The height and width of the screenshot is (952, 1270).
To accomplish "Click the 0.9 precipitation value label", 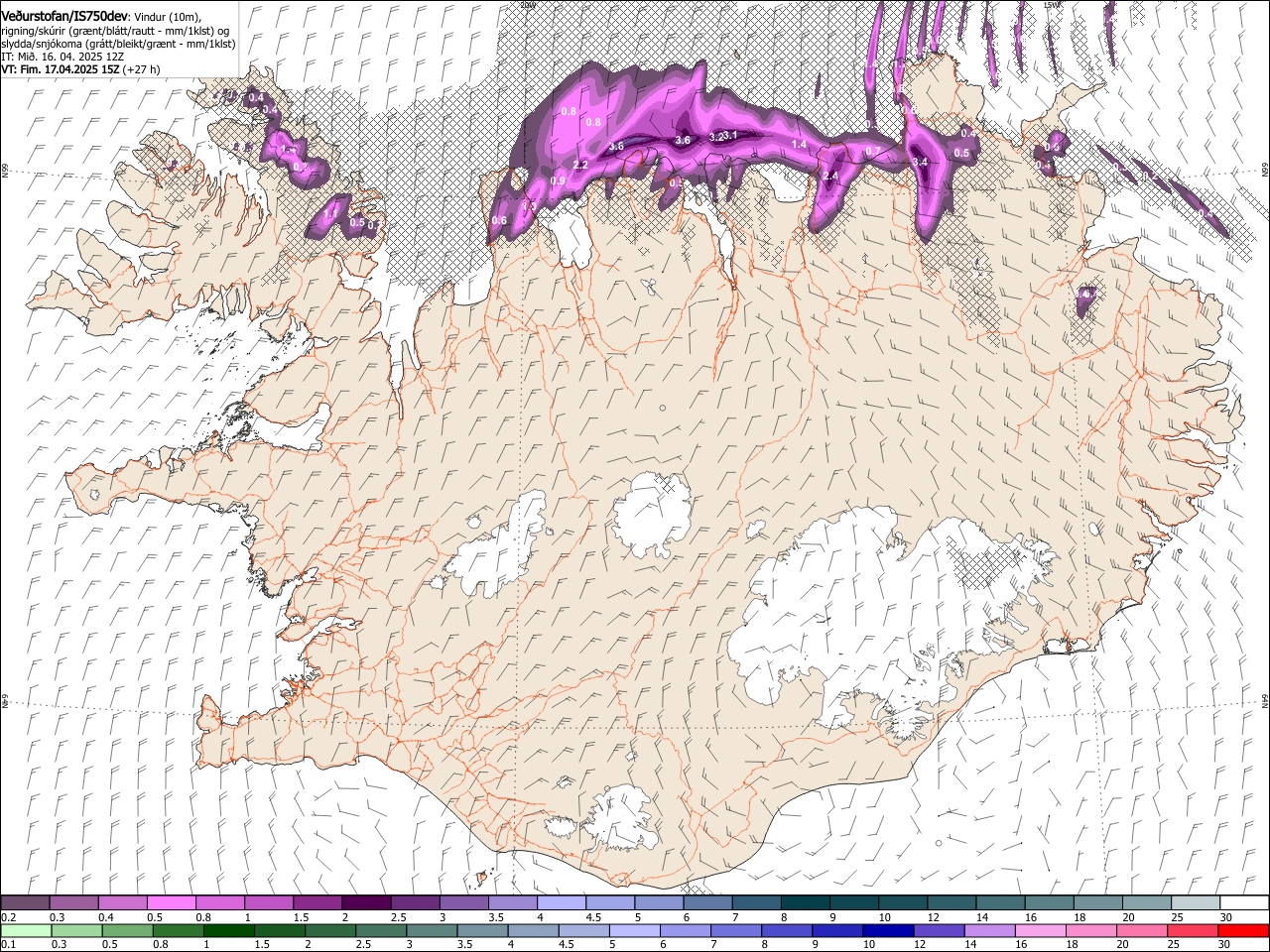I will (x=558, y=181).
